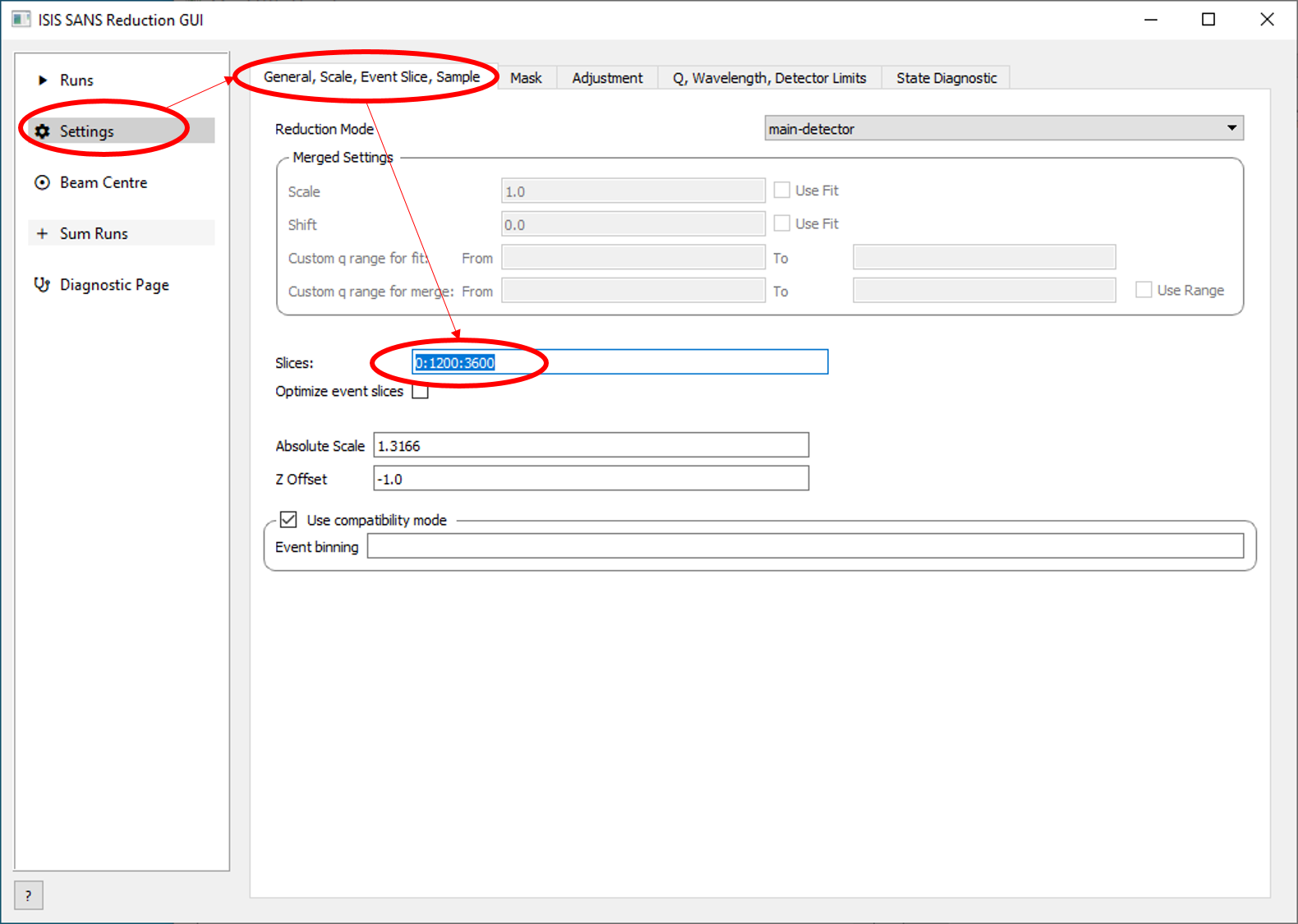Screen dimensions: 1298x924
Task: Select Q, Wavelength, Detector Limits tab
Action: tap(769, 78)
